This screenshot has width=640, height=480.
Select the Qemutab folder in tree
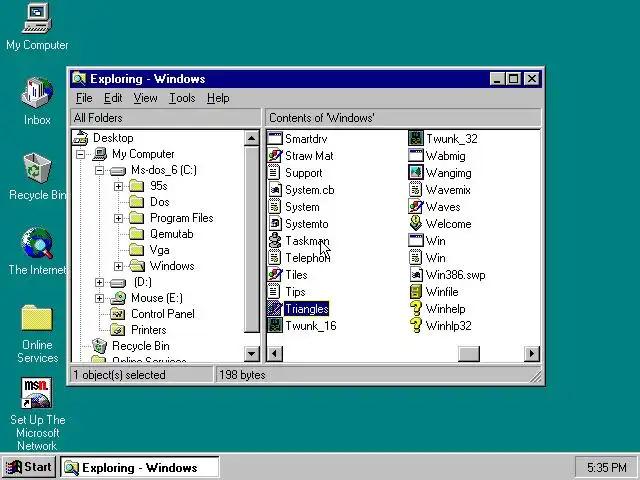[x=171, y=234]
